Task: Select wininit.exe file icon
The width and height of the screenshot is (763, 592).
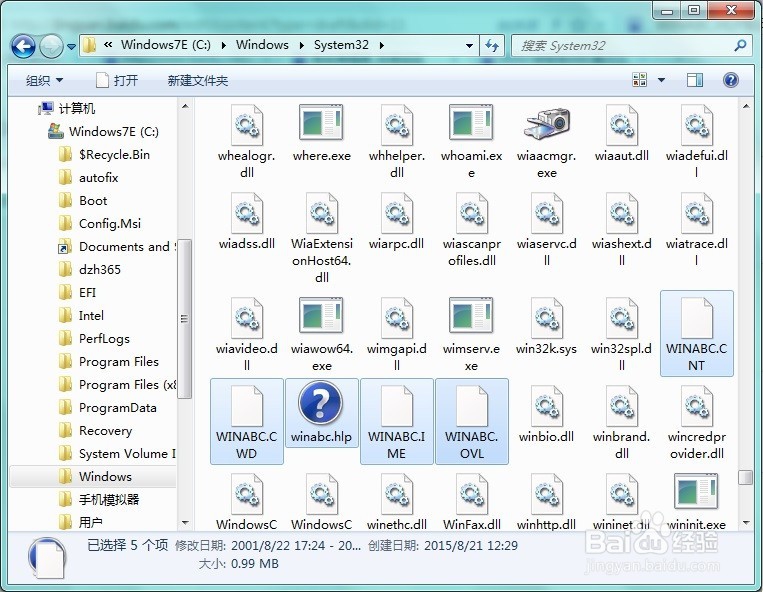Action: (696, 493)
